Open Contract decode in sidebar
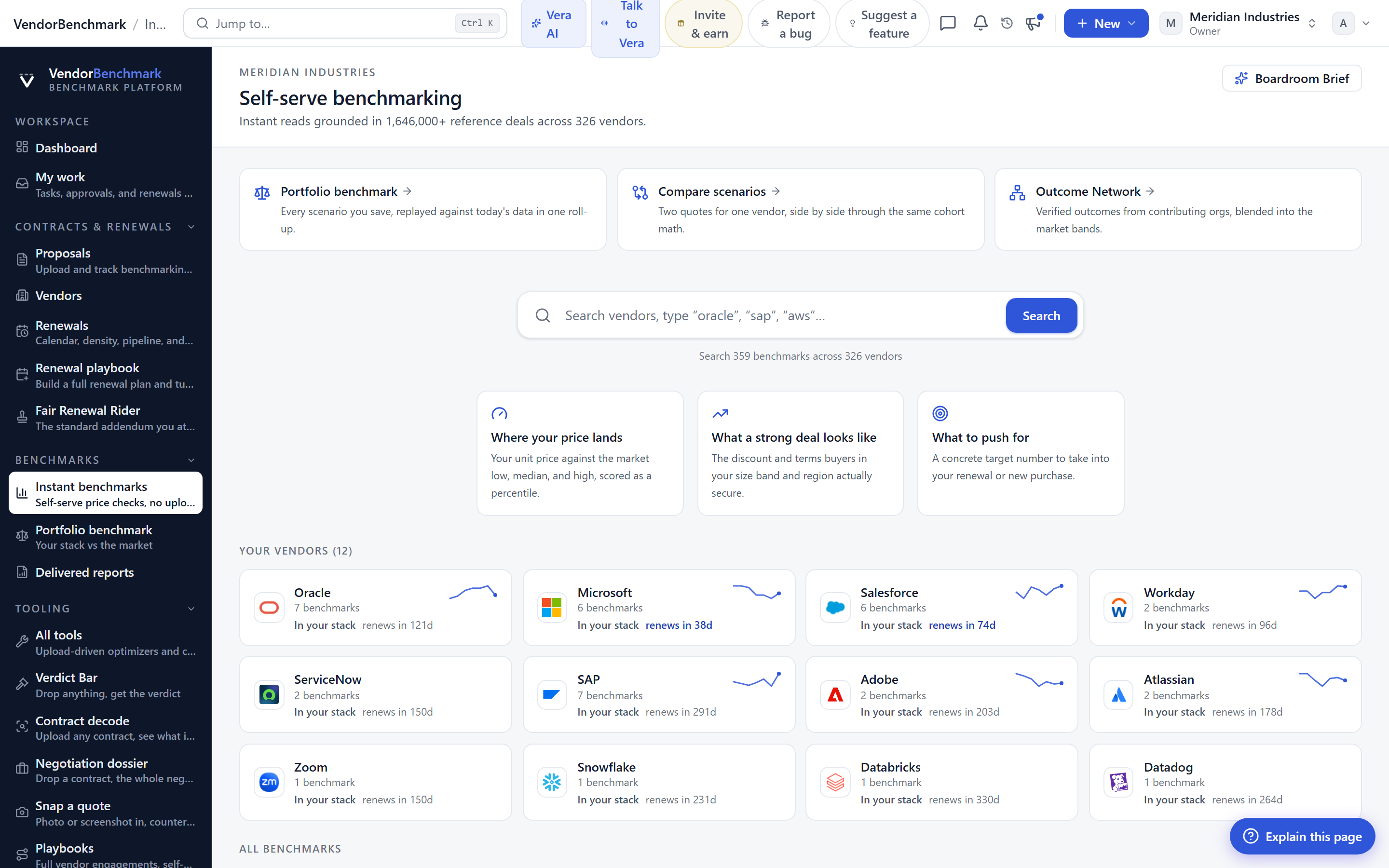 tap(106, 728)
